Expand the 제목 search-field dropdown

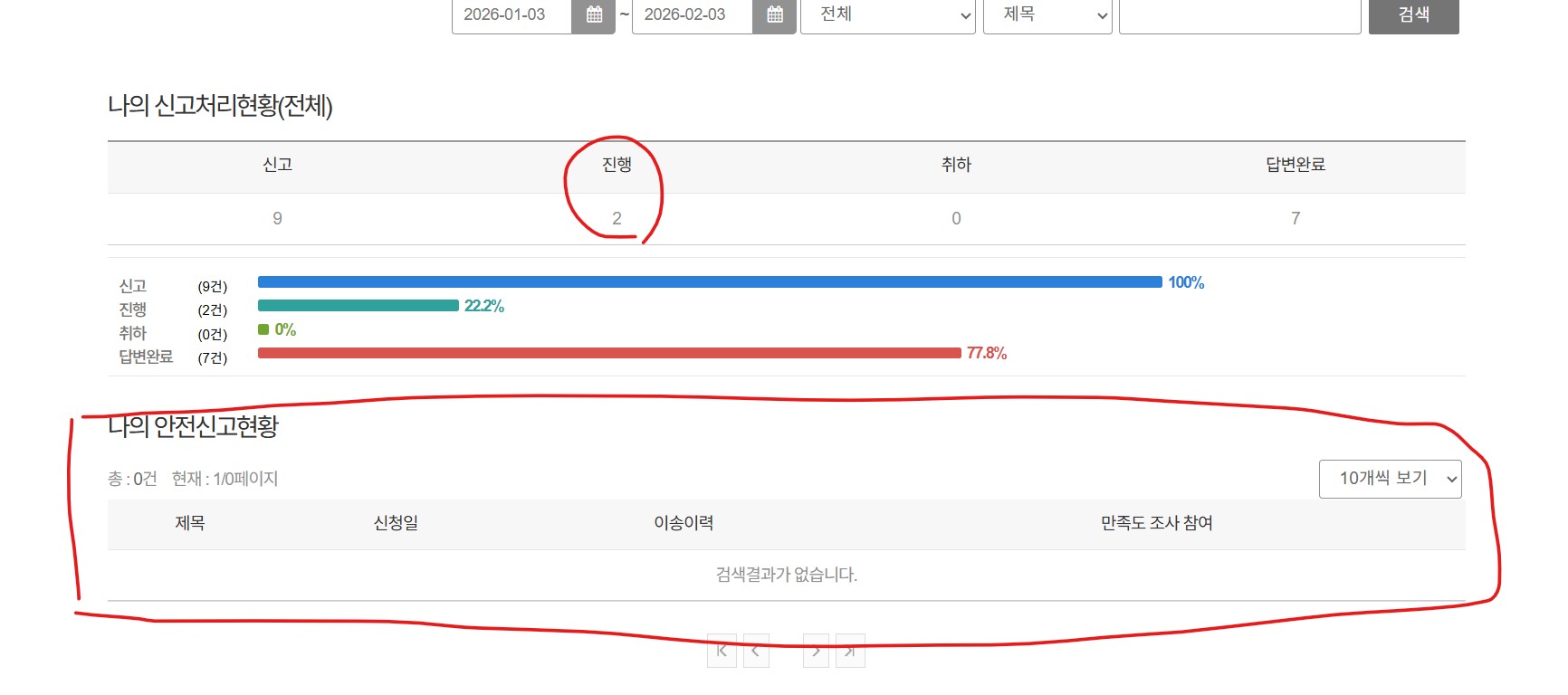tap(1047, 14)
